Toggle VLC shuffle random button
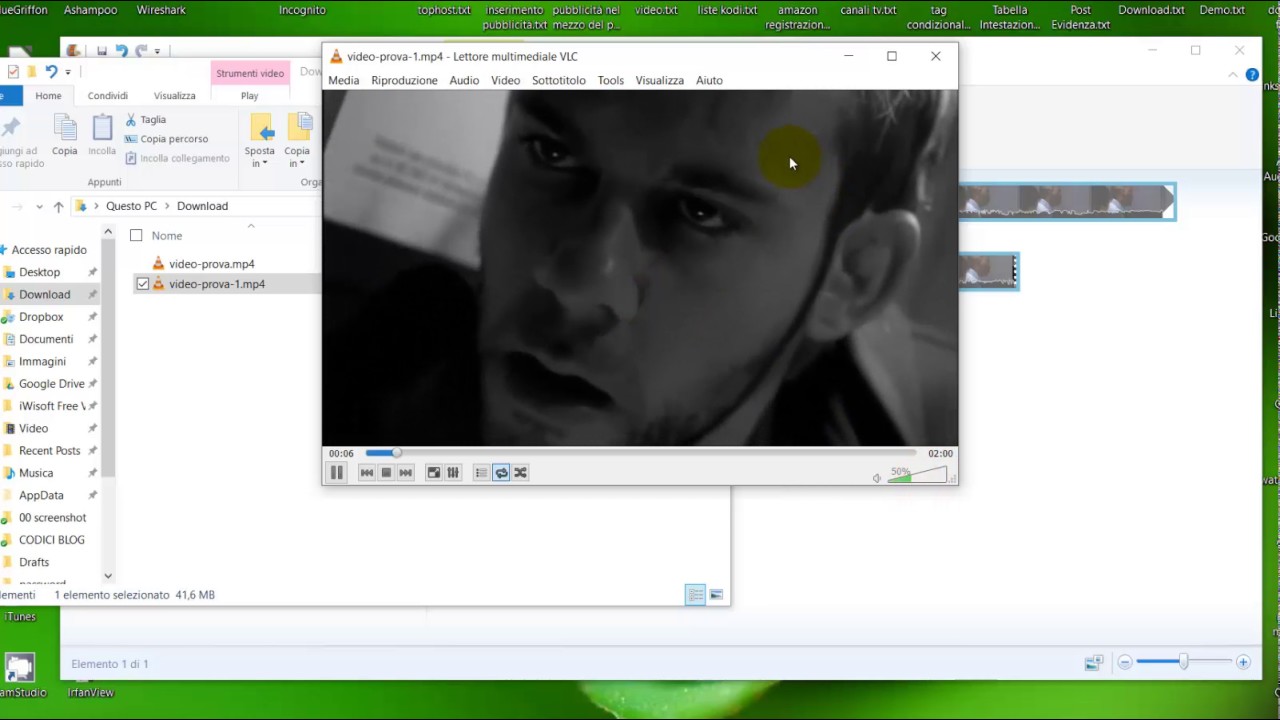This screenshot has width=1280, height=720. click(x=520, y=473)
